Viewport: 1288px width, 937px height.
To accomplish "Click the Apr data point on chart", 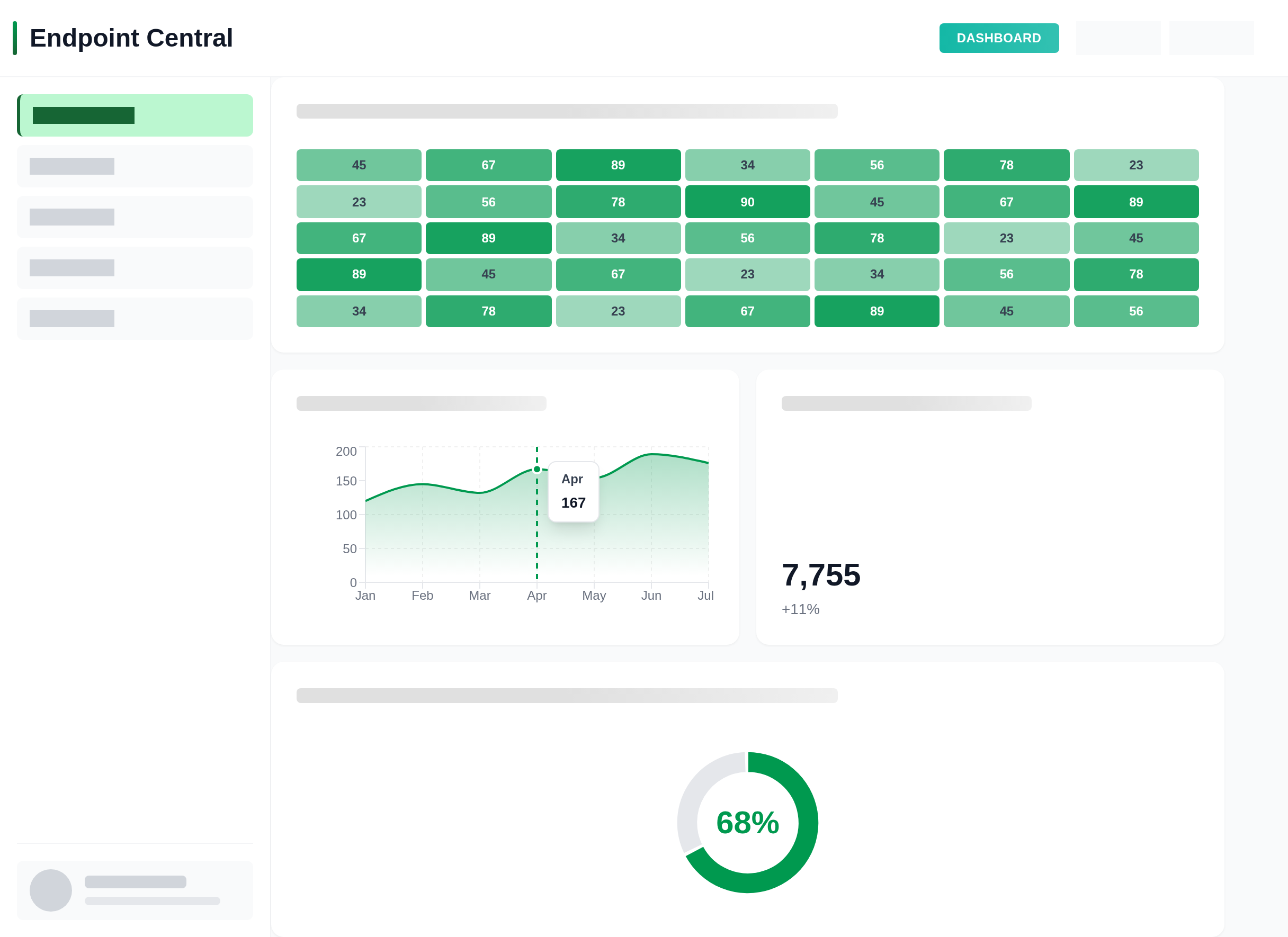I will click(x=536, y=470).
